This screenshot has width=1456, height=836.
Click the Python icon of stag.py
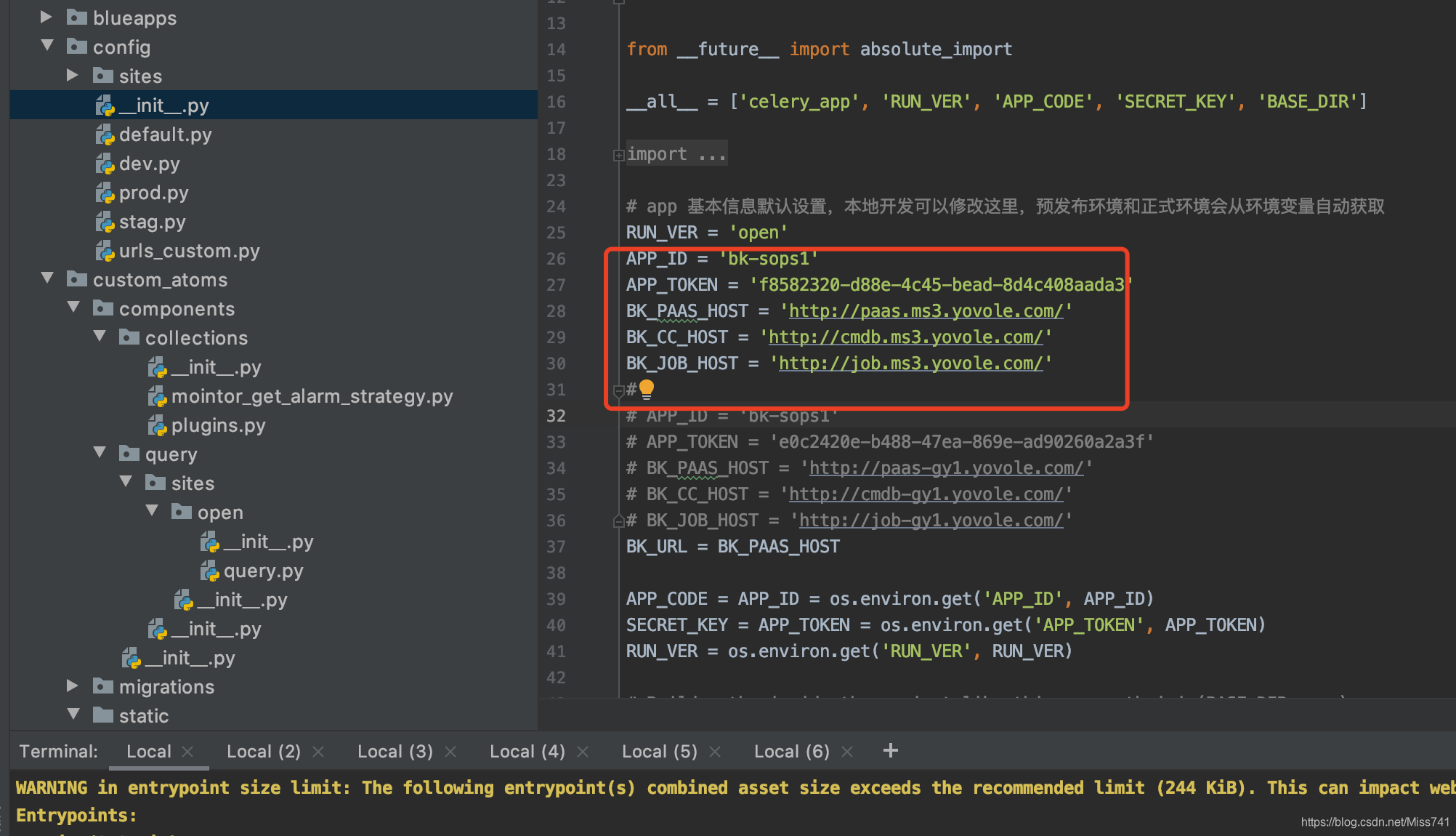105,222
